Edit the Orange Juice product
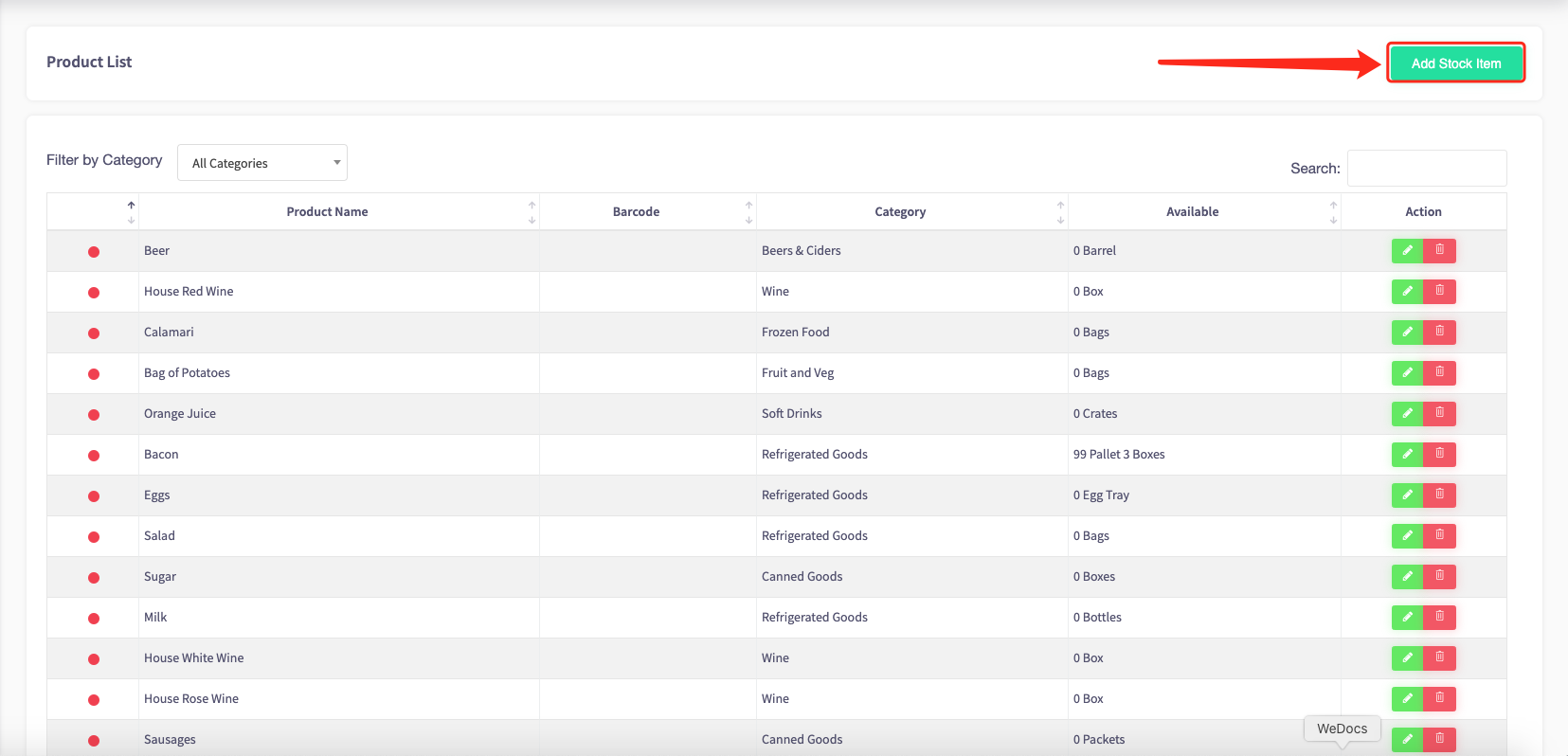The image size is (1568, 756). click(1407, 413)
